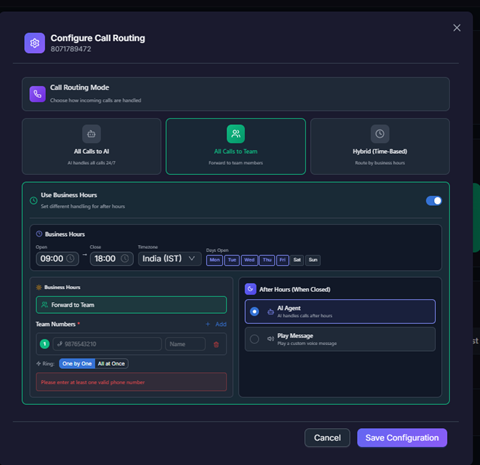The width and height of the screenshot is (480, 465).
Task: Click the purple phone icon in Call Routing Mode
Action: pyautogui.click(x=37, y=94)
